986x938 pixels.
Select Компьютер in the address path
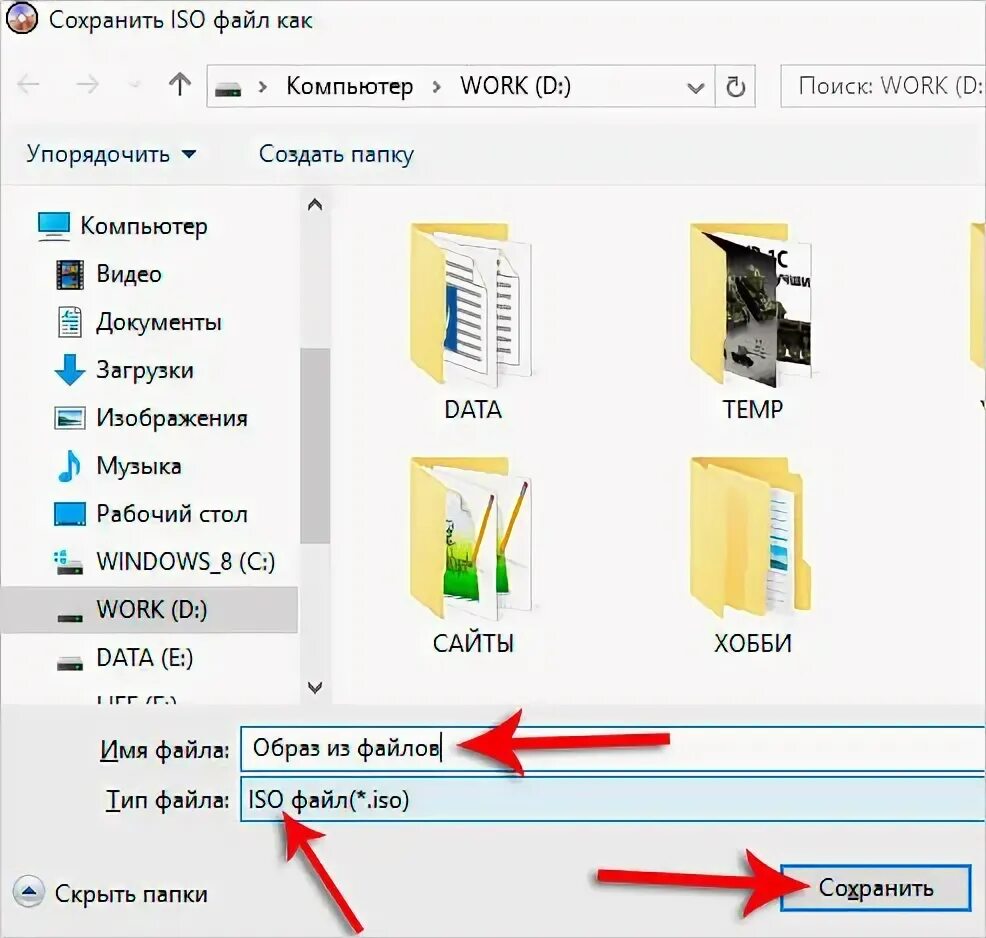tap(350, 86)
